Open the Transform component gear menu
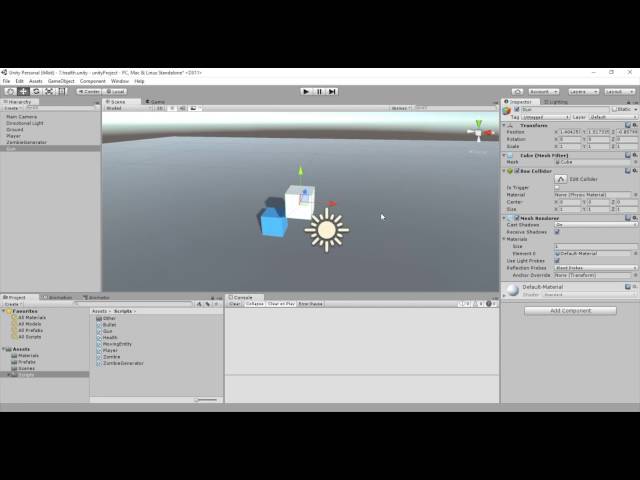 (x=635, y=125)
